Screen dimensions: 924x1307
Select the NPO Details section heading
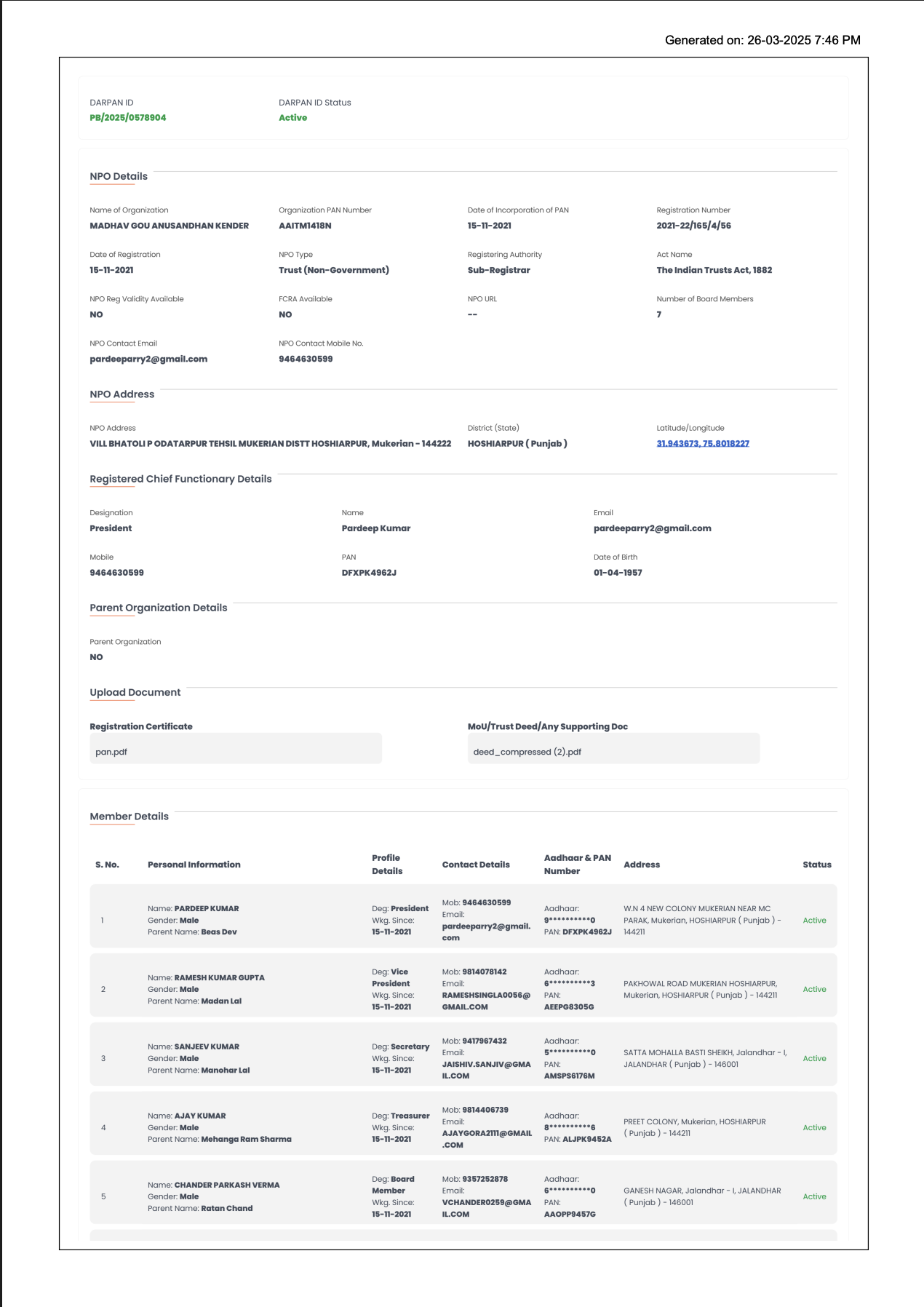(x=119, y=176)
